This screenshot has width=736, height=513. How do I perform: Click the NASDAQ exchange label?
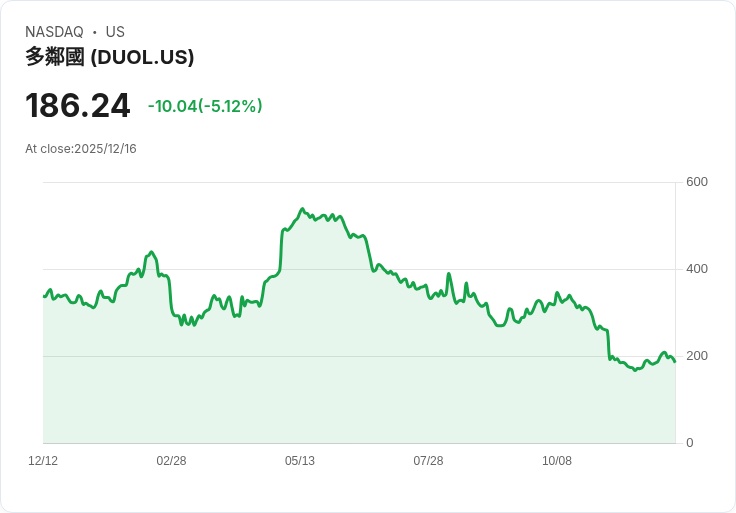click(x=54, y=32)
